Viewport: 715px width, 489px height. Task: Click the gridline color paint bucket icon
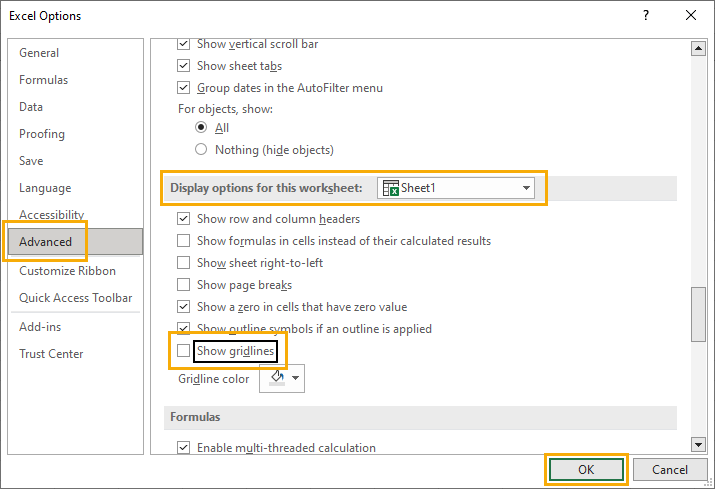[277, 378]
